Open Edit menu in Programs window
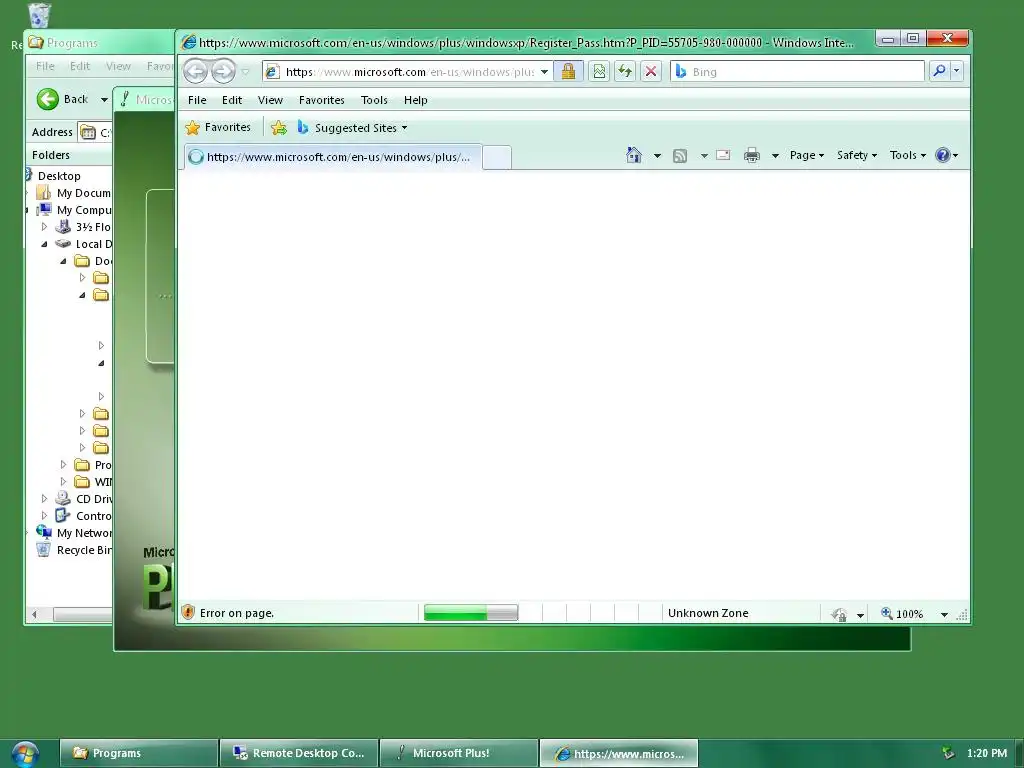Image resolution: width=1024 pixels, height=768 pixels. 80,66
